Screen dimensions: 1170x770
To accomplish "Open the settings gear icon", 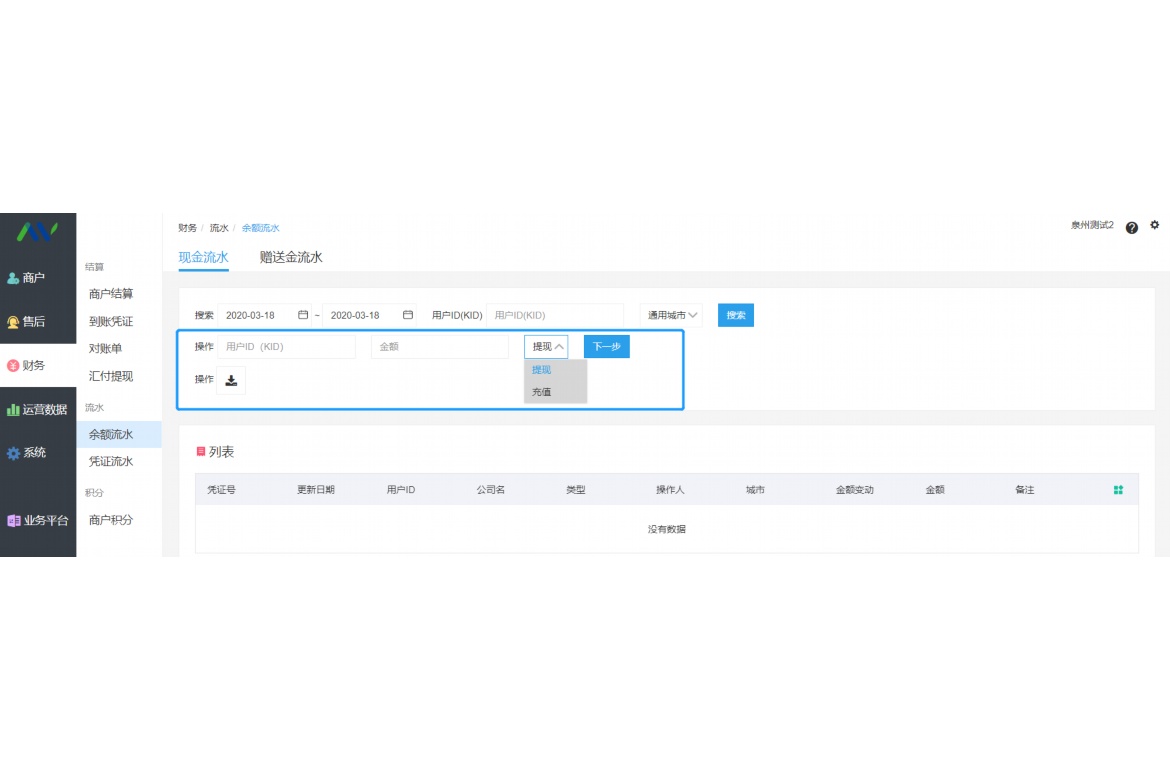I will (1154, 226).
